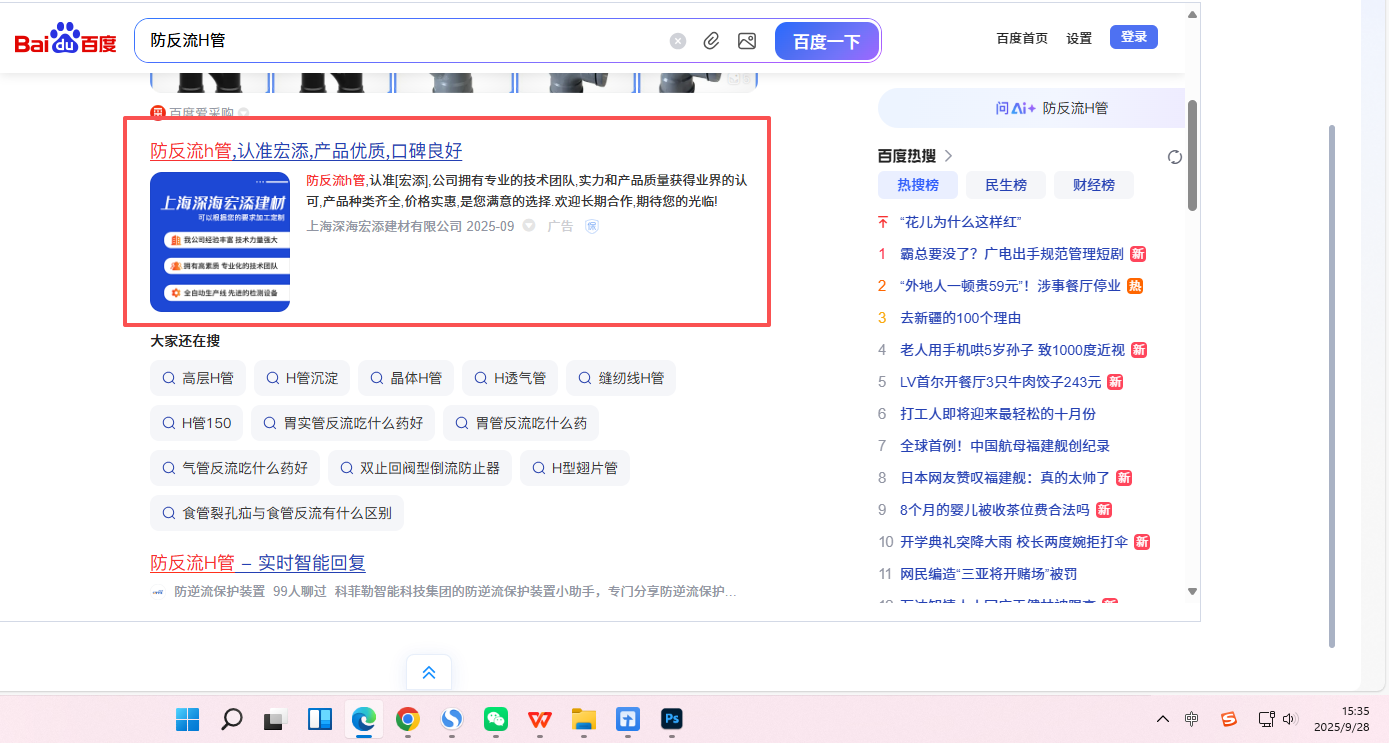The width and height of the screenshot is (1389, 743).
Task: Expand 百度热搜 with the arrow
Action: [949, 156]
